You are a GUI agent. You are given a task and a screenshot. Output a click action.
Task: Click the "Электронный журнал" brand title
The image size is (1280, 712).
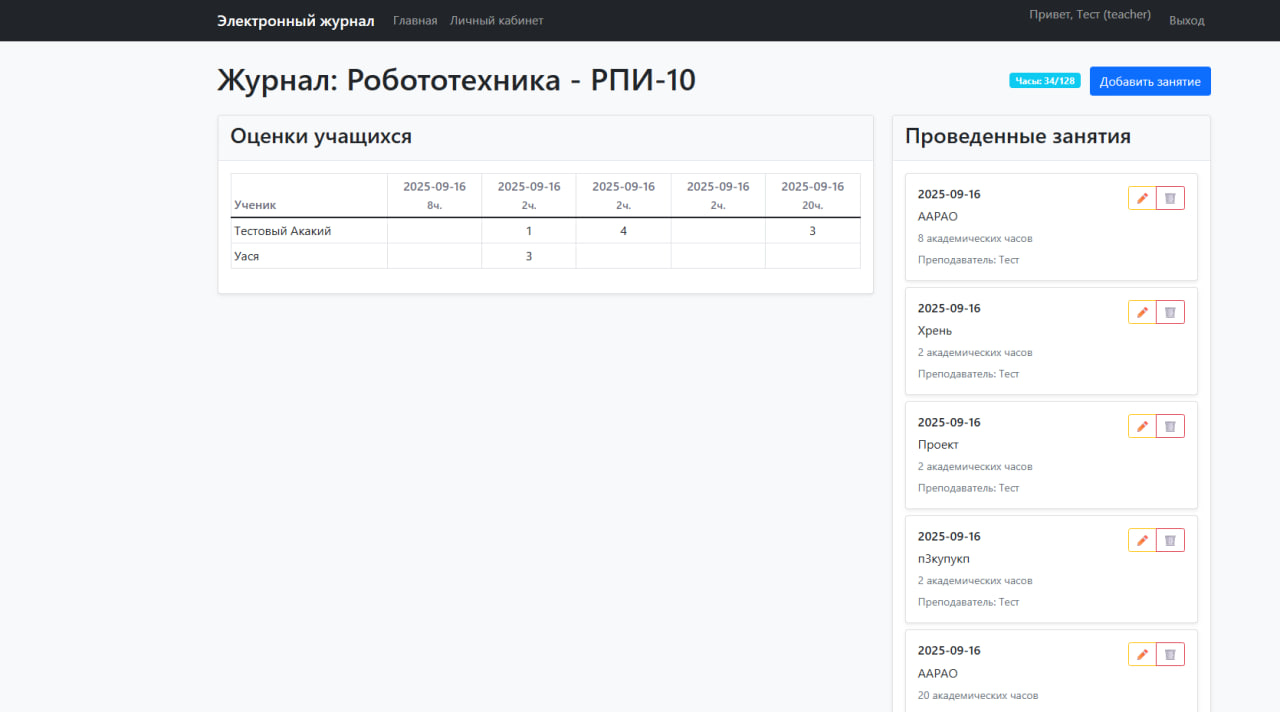pyautogui.click(x=295, y=20)
